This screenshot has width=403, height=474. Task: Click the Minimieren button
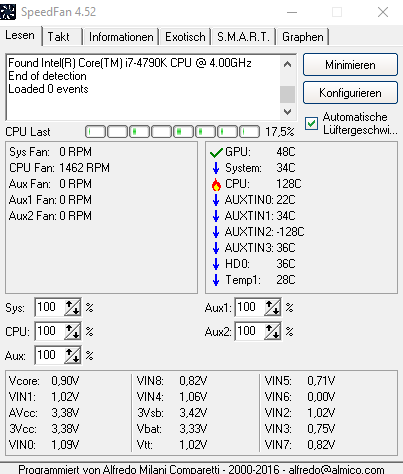pos(350,65)
